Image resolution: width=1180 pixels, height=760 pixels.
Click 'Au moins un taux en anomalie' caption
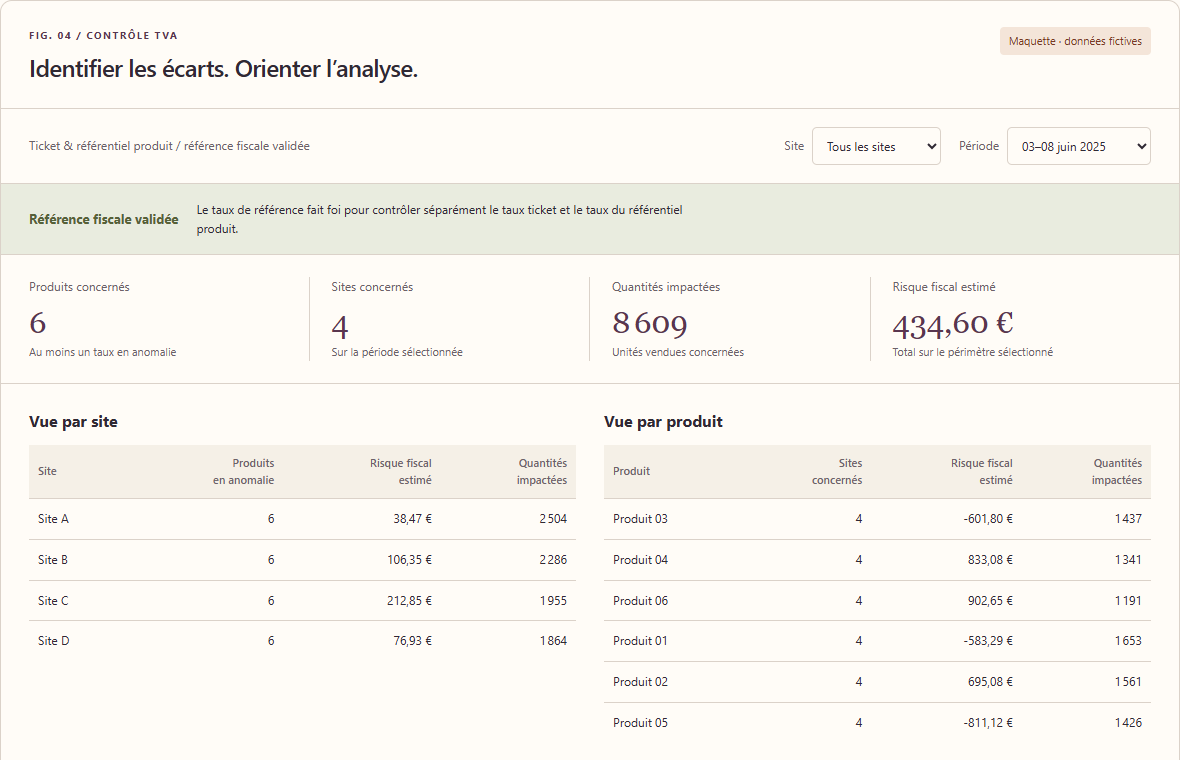pos(102,352)
